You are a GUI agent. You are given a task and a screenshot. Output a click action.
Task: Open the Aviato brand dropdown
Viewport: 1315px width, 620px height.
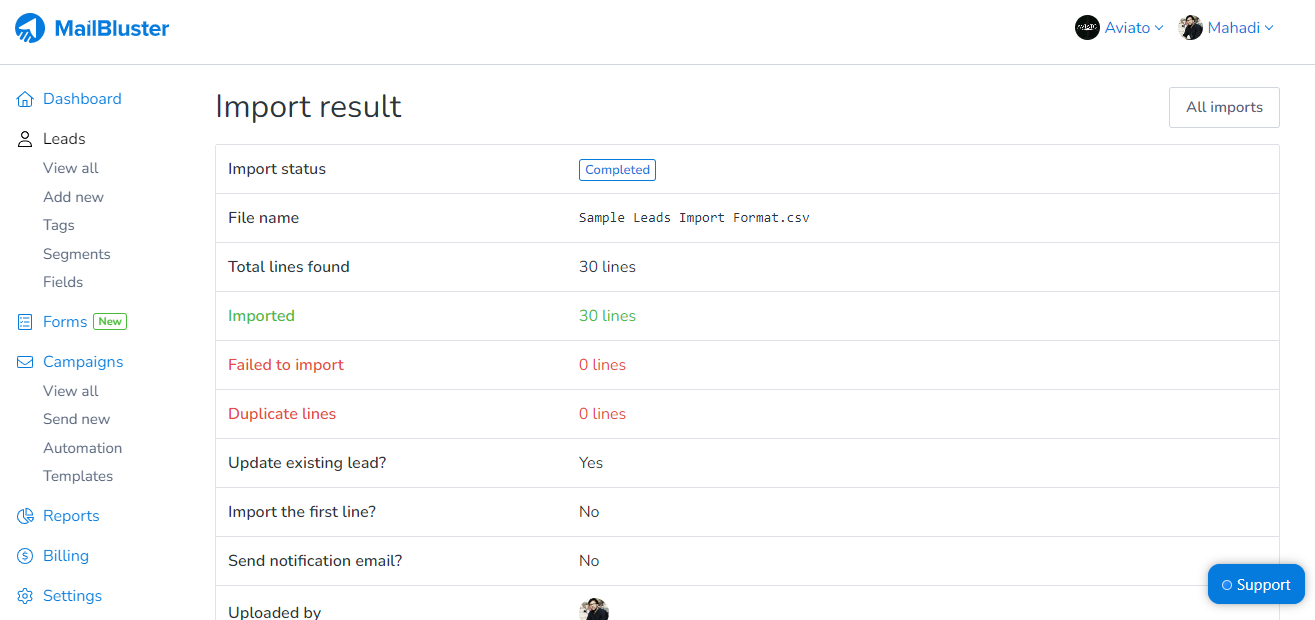1118,27
